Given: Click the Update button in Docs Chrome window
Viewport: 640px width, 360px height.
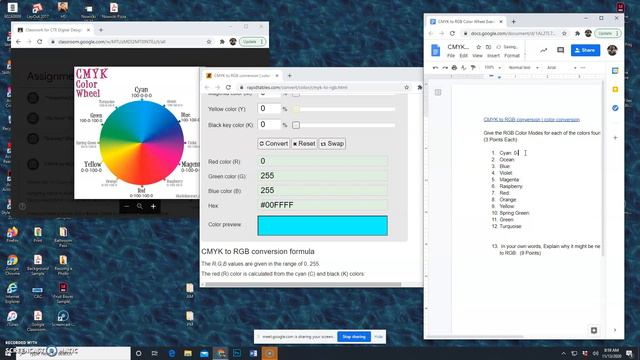Looking at the screenshot, I should [607, 33].
